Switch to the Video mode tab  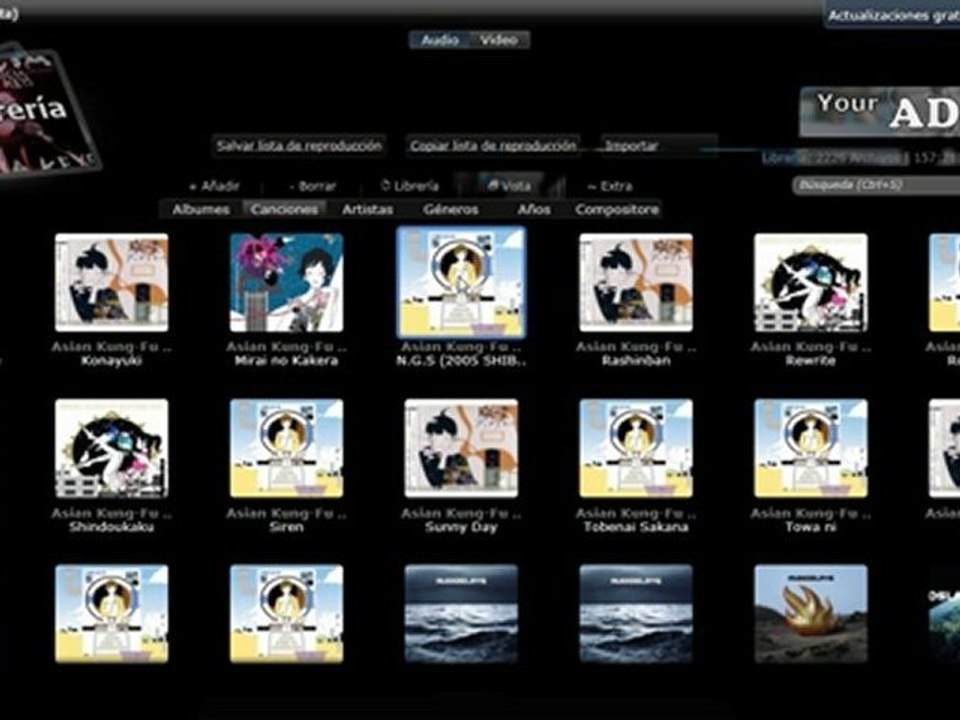coord(499,40)
